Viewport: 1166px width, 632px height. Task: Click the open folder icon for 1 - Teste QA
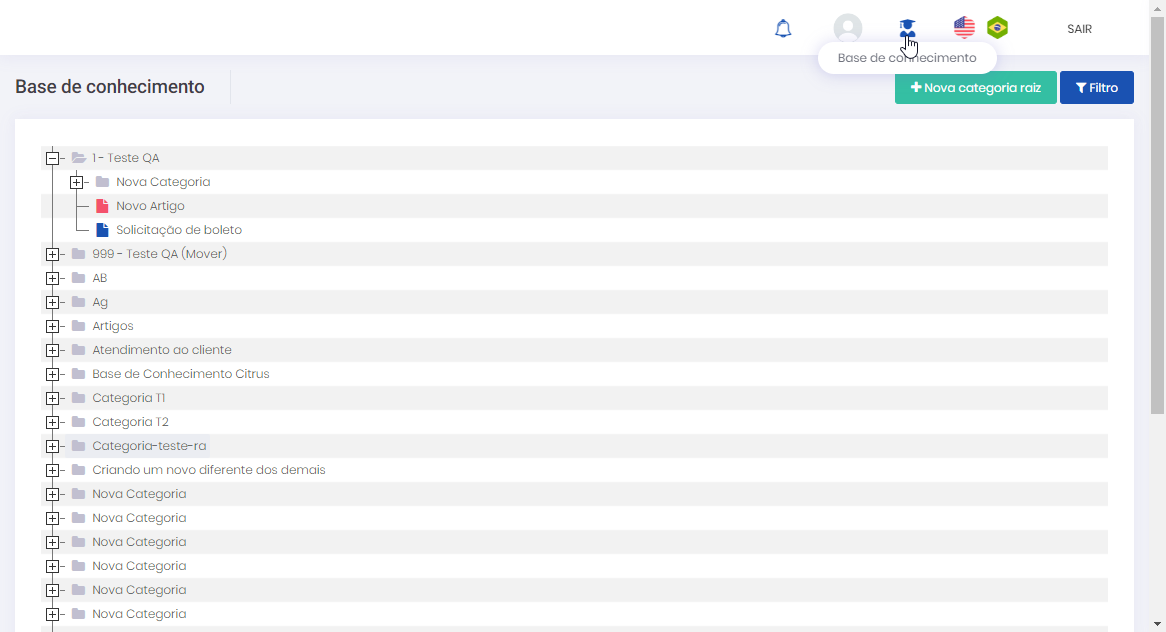(x=78, y=158)
